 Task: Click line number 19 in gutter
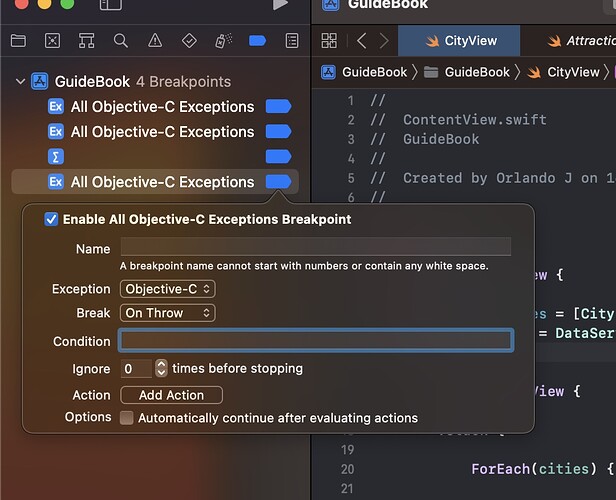tap(347, 450)
